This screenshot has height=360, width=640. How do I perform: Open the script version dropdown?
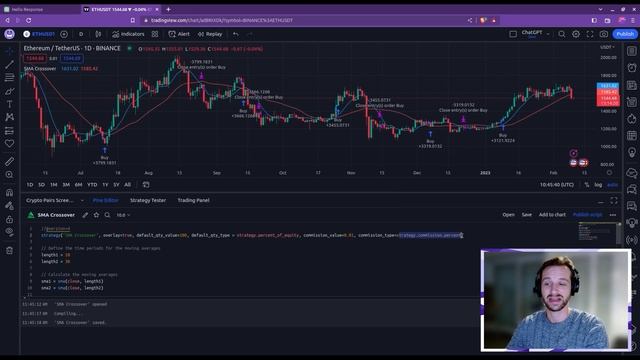123,215
